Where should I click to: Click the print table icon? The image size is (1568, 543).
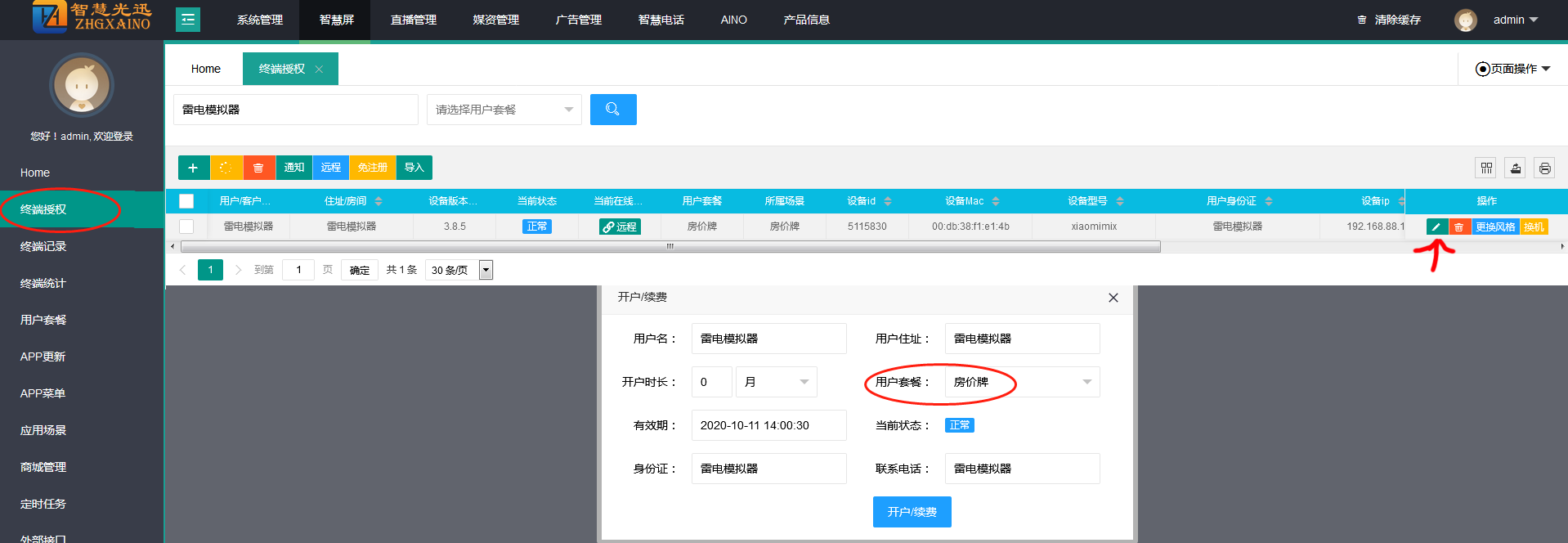(x=1544, y=168)
